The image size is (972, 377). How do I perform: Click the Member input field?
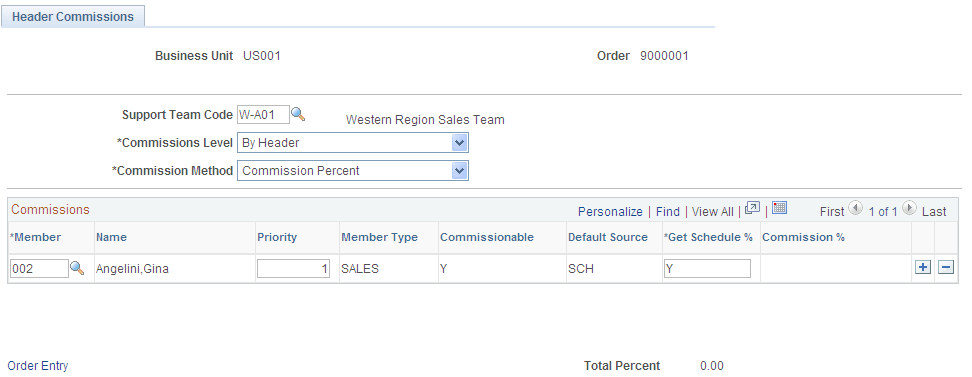(x=39, y=268)
